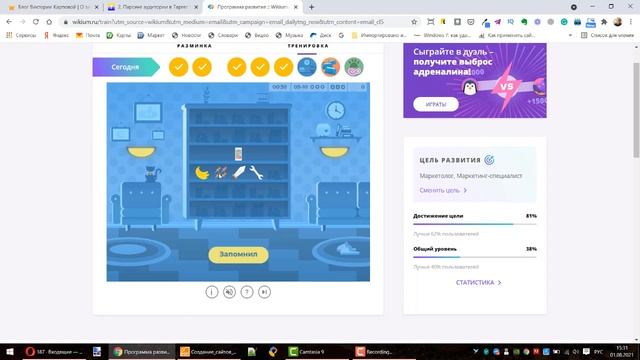This screenshot has width=640, height=360.
Task: Open the taskbar clock and date
Action: point(622,351)
